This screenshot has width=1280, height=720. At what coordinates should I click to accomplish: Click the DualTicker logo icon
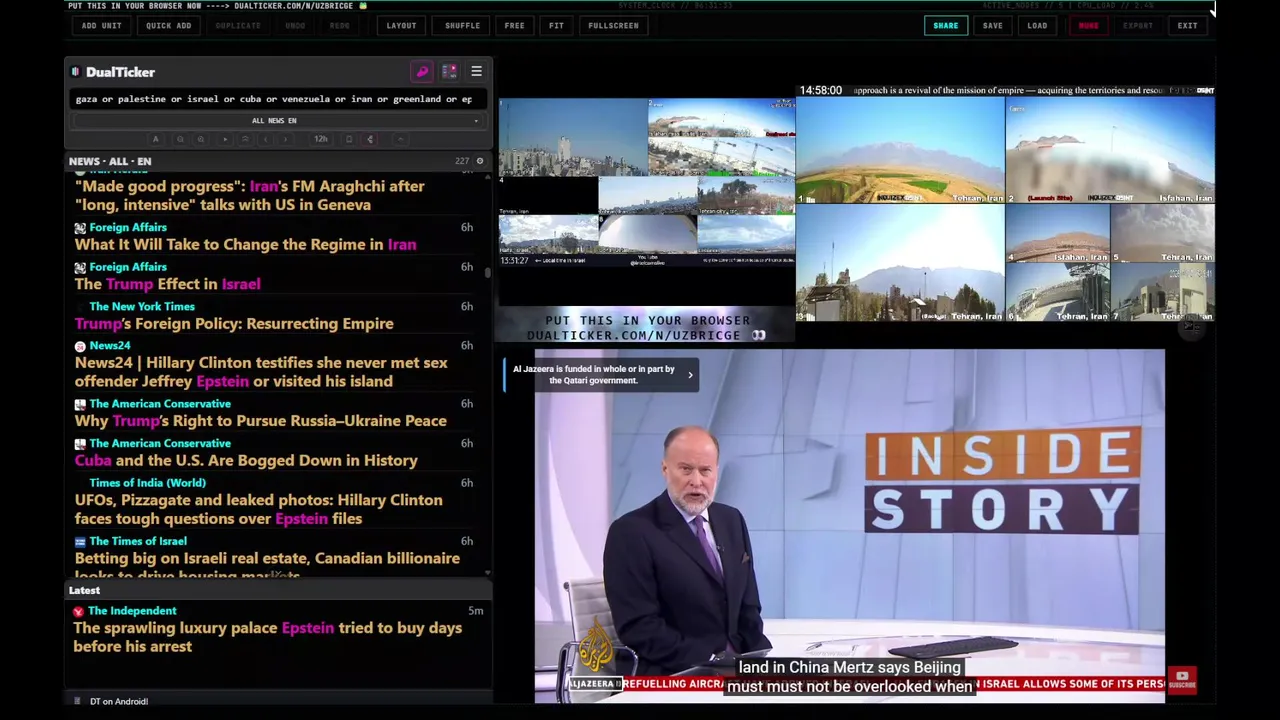coord(75,72)
